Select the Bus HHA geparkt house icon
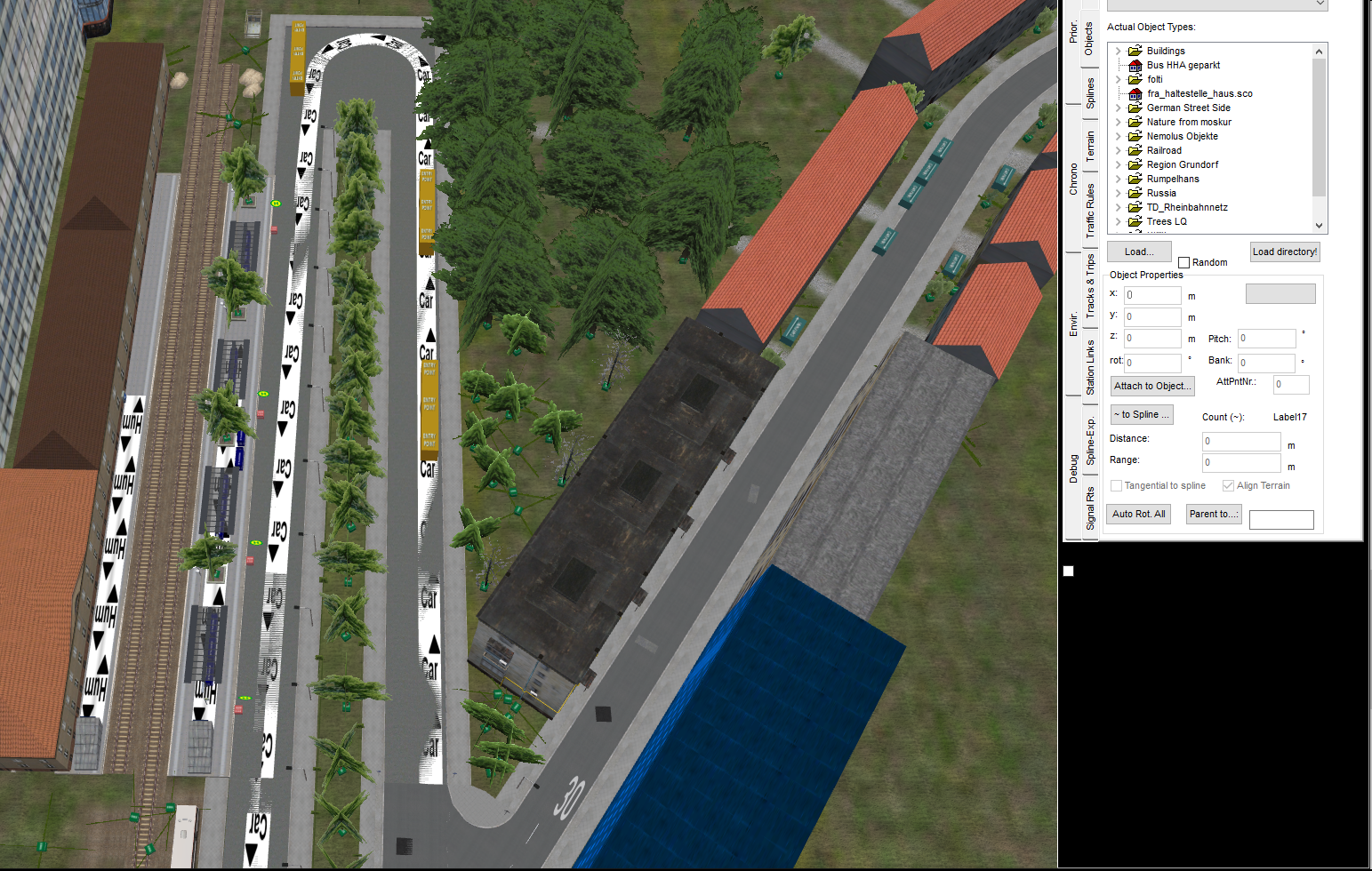 (1135, 66)
